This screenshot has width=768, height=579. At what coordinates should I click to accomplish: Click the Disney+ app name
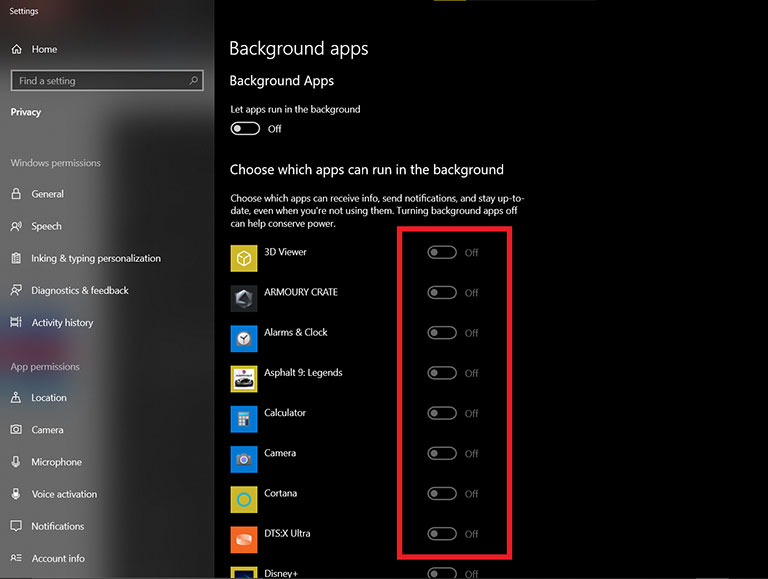(x=281, y=573)
